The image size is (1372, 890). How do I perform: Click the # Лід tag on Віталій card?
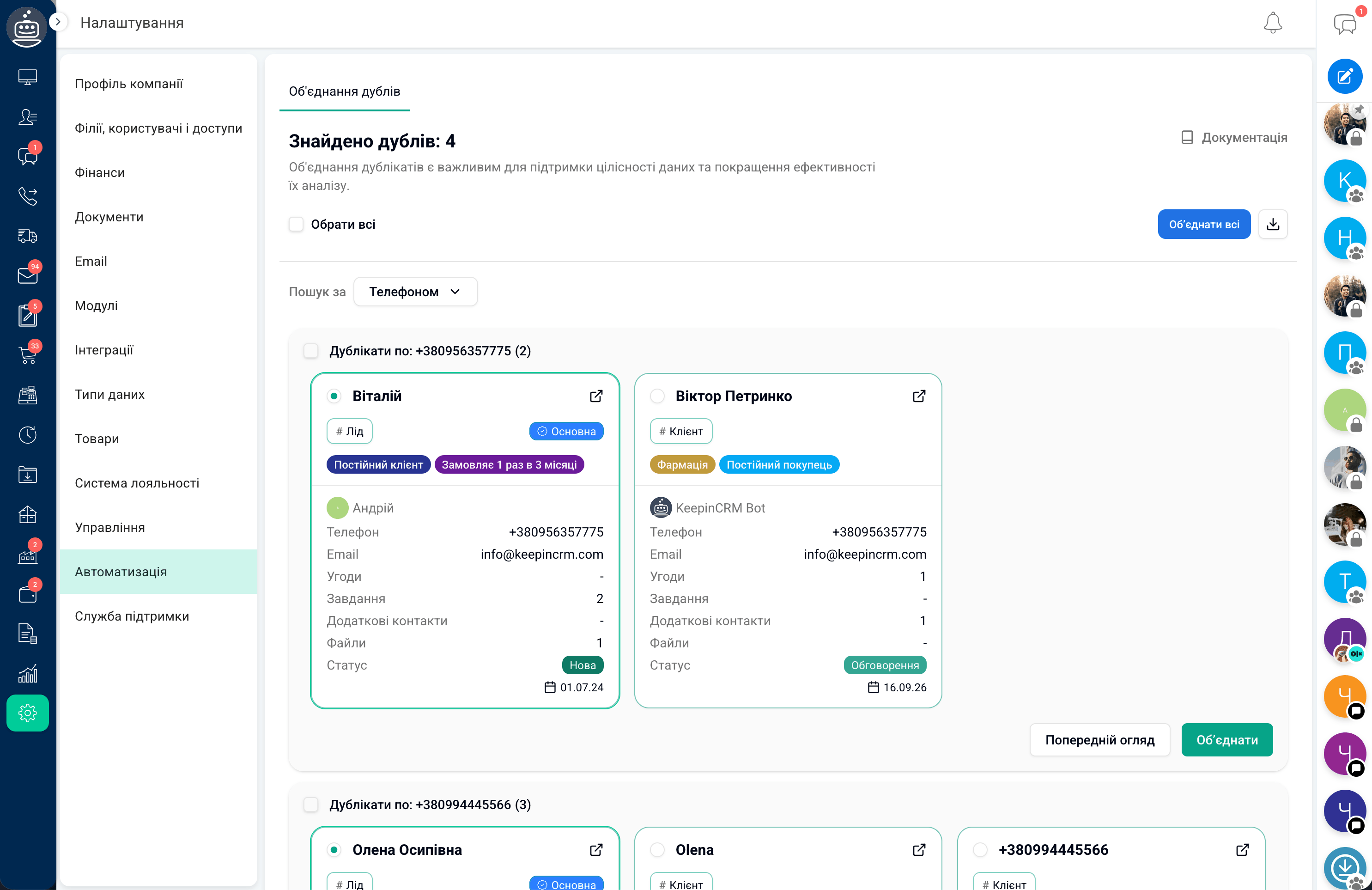tap(349, 432)
